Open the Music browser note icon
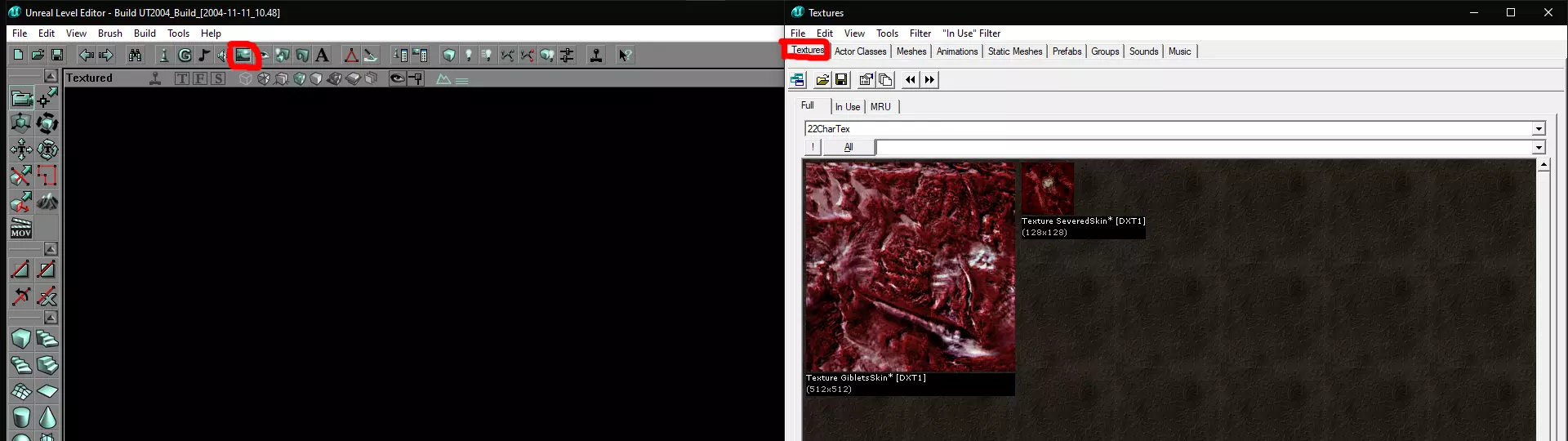The image size is (1568, 441). click(204, 55)
